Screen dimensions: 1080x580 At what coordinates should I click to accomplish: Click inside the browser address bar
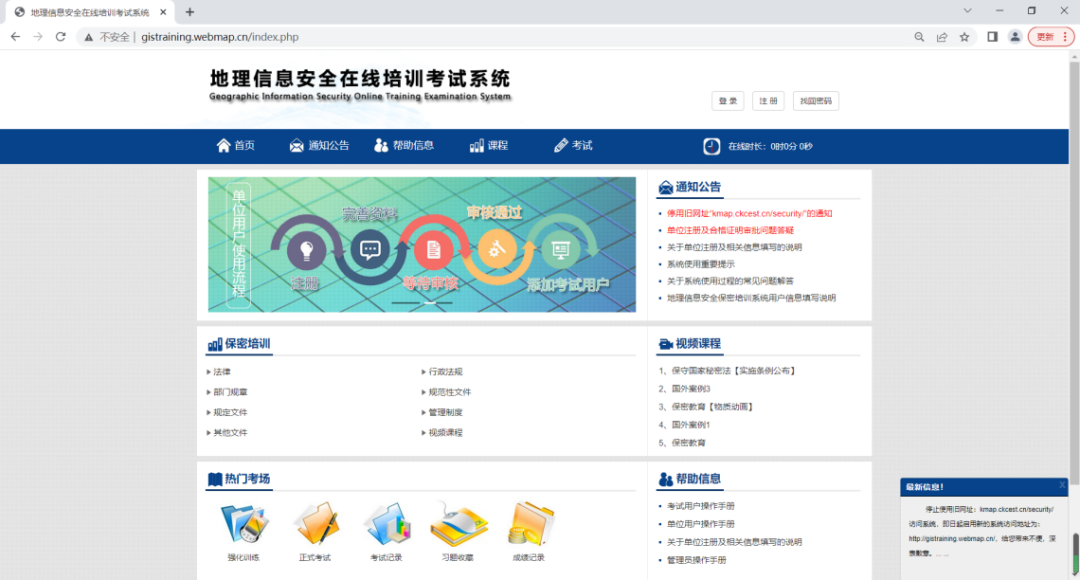300,36
